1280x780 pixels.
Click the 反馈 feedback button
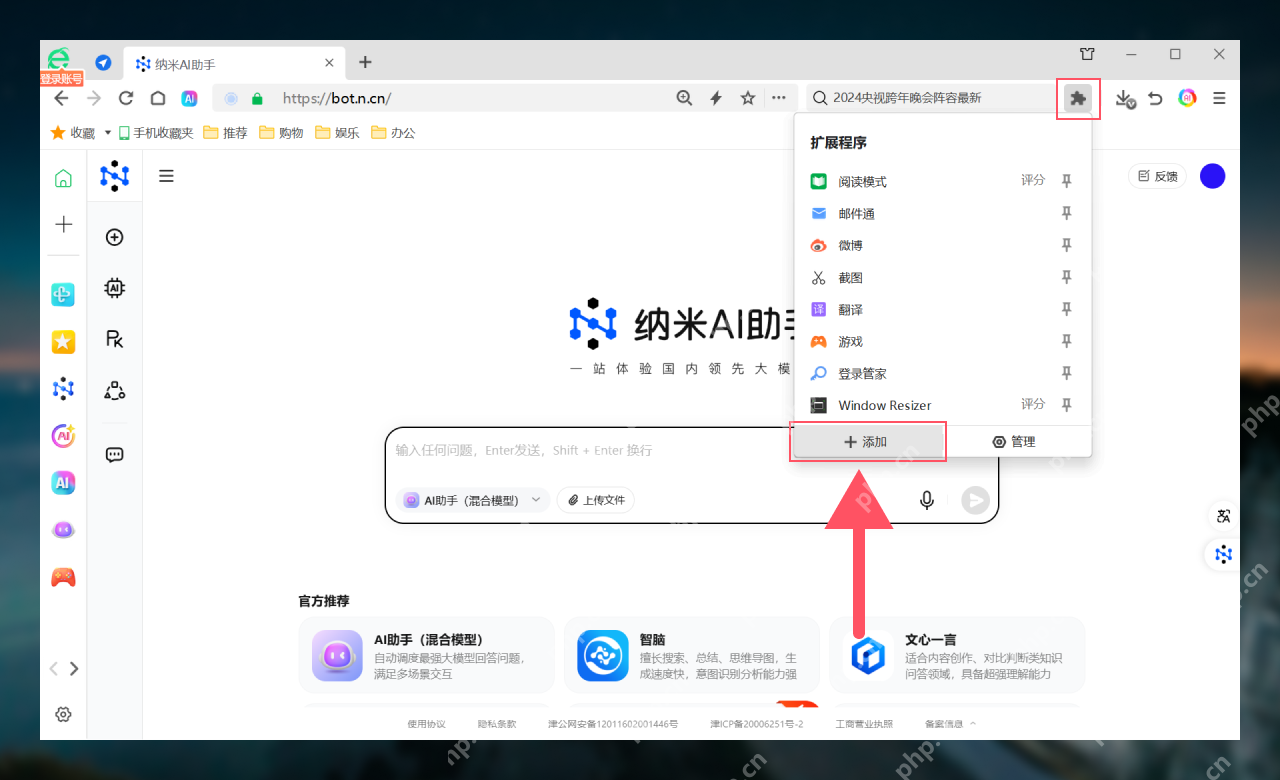pos(1157,176)
